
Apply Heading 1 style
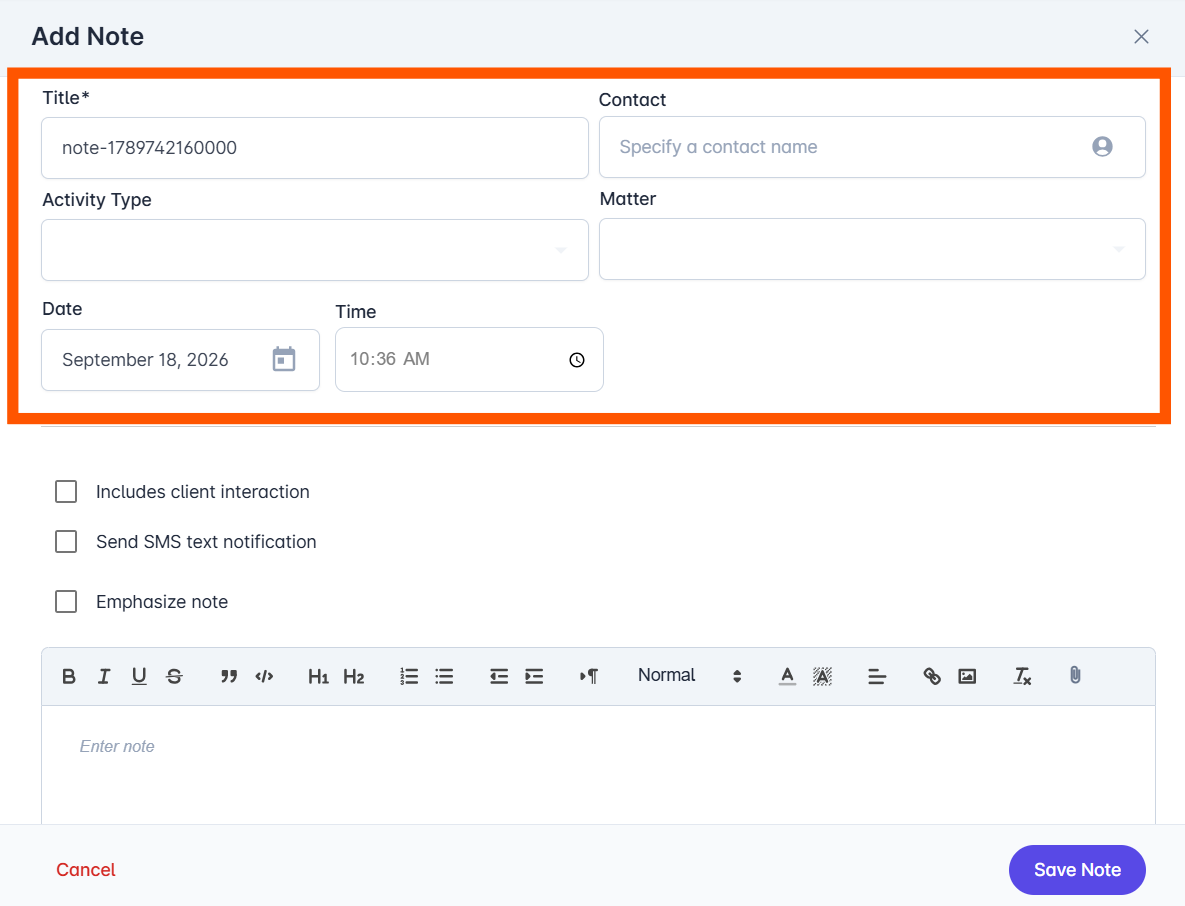click(318, 676)
